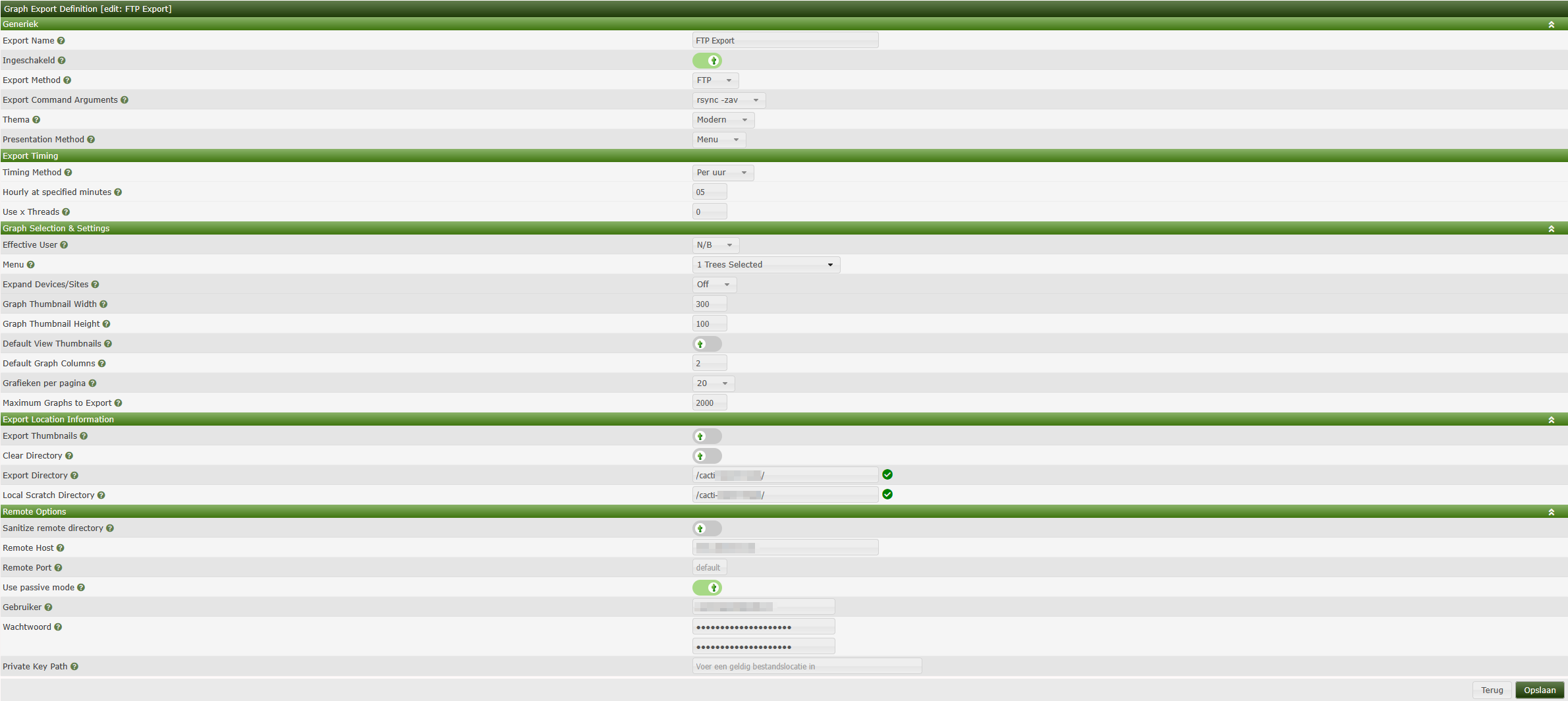This screenshot has width=1568, height=701.
Task: Click help icon next to Effective User
Action: coord(64,245)
